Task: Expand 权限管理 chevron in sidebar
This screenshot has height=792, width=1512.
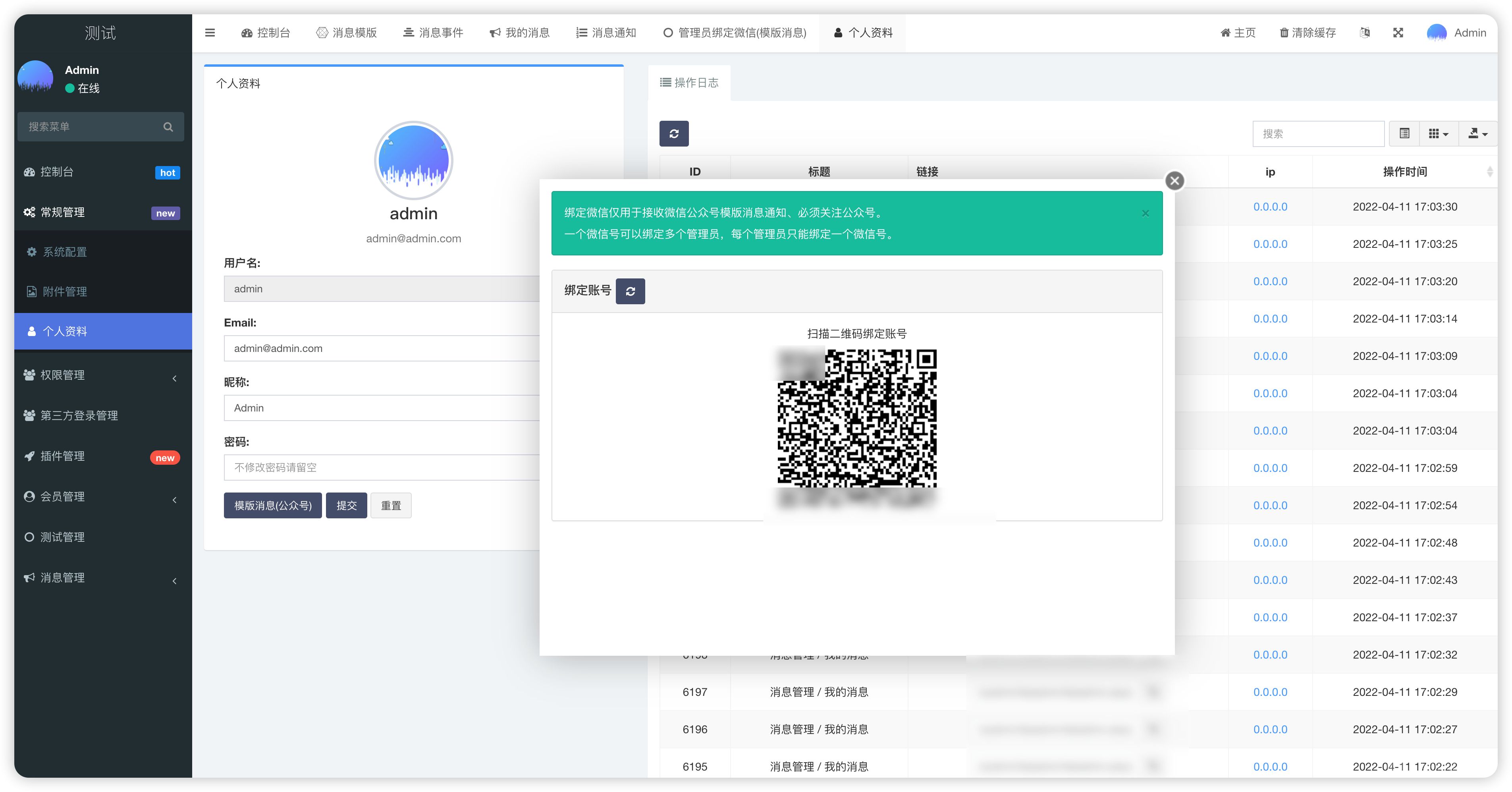Action: (174, 378)
